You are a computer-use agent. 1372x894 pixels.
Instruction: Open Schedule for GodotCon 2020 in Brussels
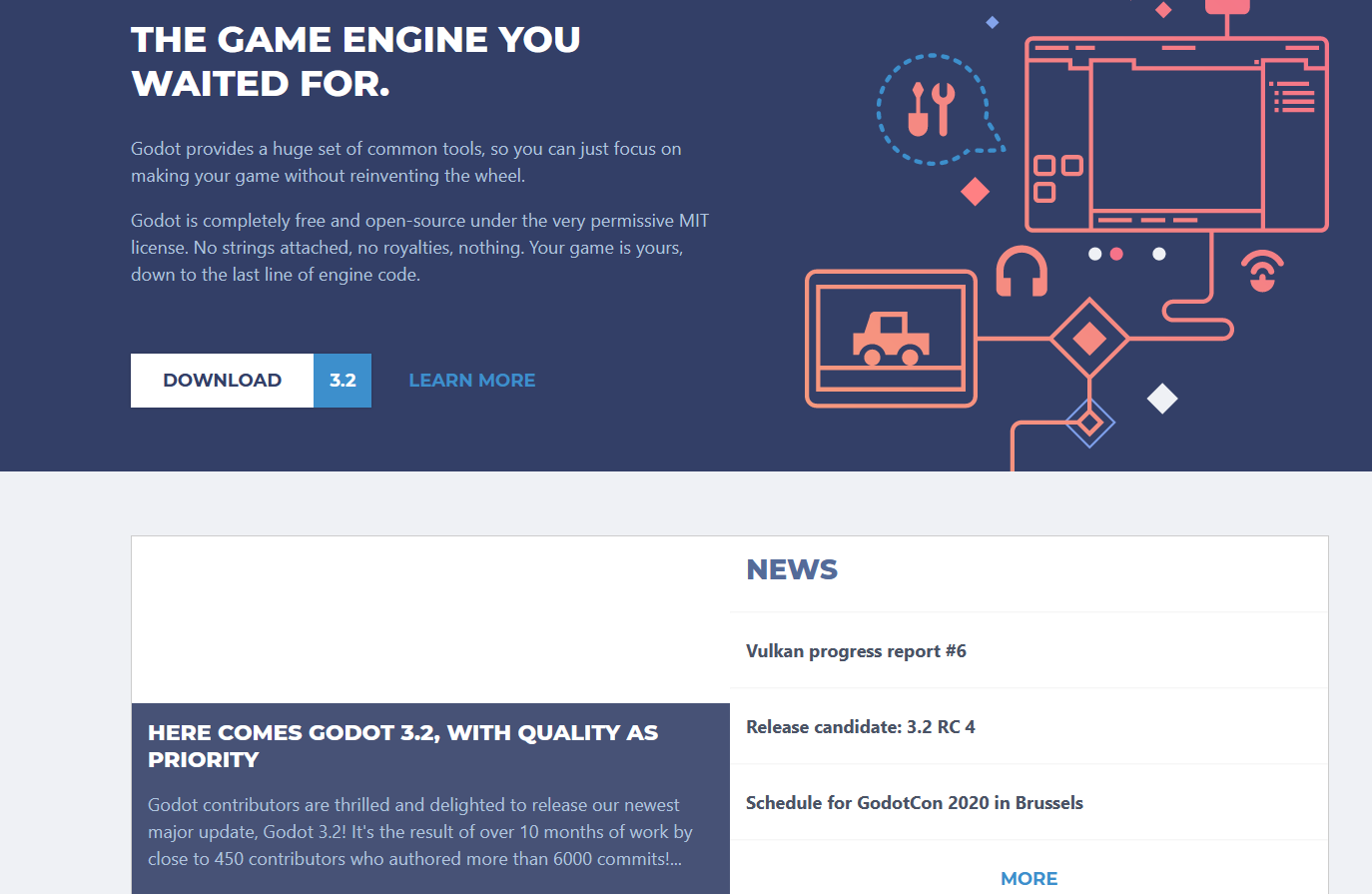[914, 803]
